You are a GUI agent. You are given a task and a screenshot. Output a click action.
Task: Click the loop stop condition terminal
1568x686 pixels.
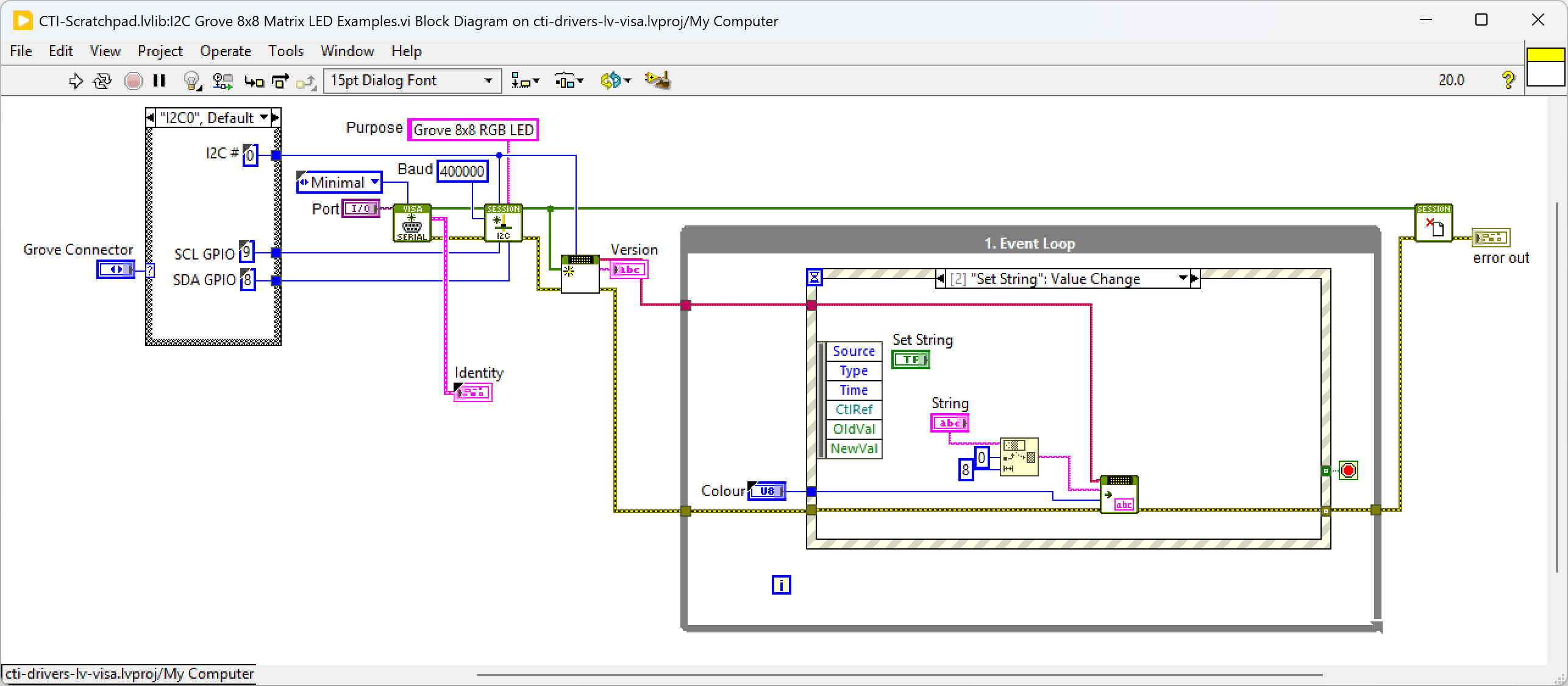click(x=1348, y=470)
